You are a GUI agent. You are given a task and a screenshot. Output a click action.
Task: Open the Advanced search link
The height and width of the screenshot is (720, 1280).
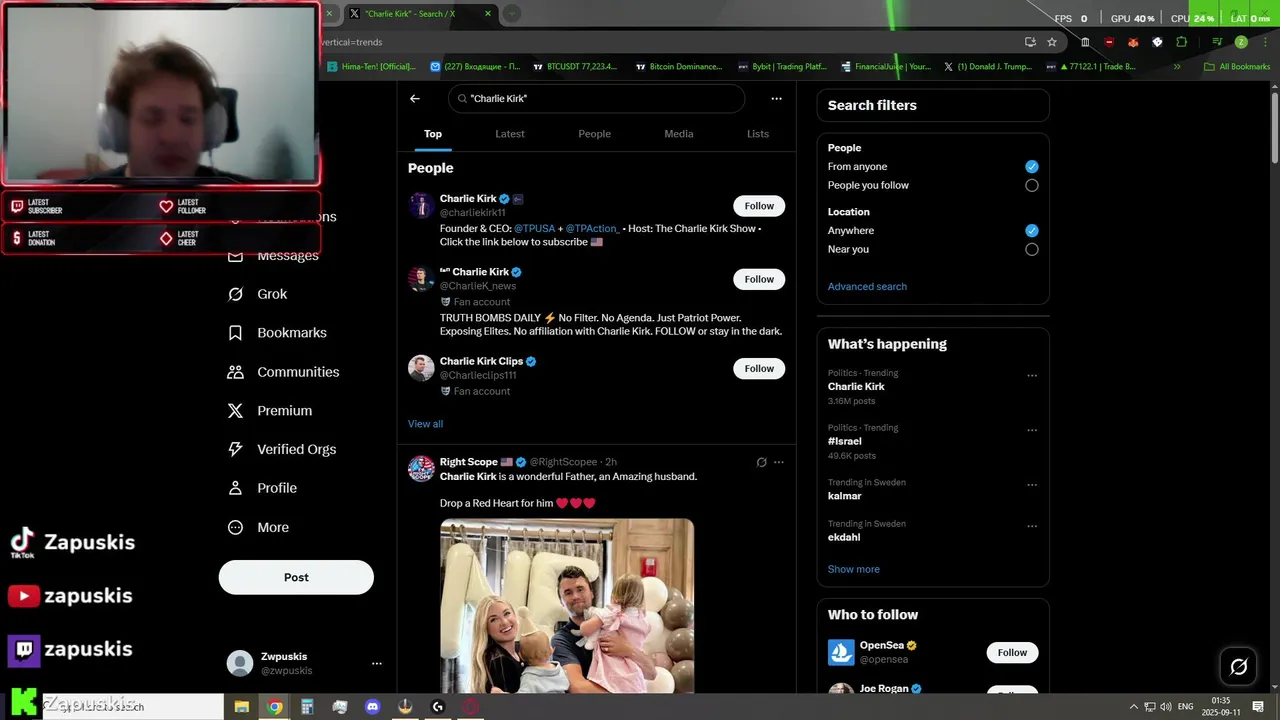pos(867,287)
